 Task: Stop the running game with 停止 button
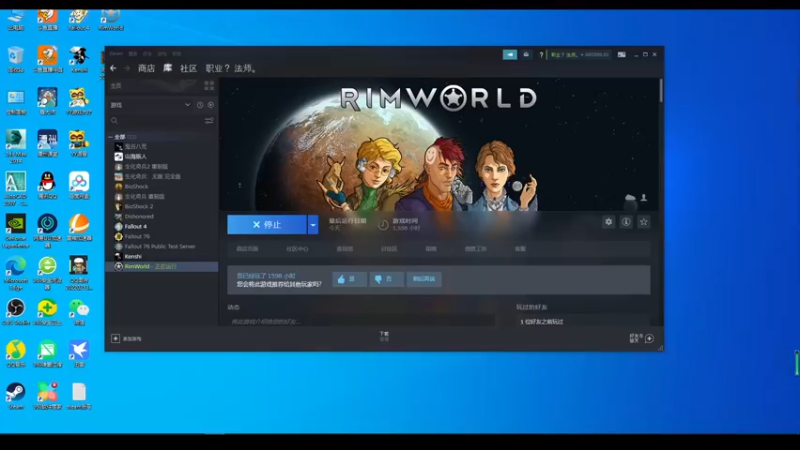point(267,224)
